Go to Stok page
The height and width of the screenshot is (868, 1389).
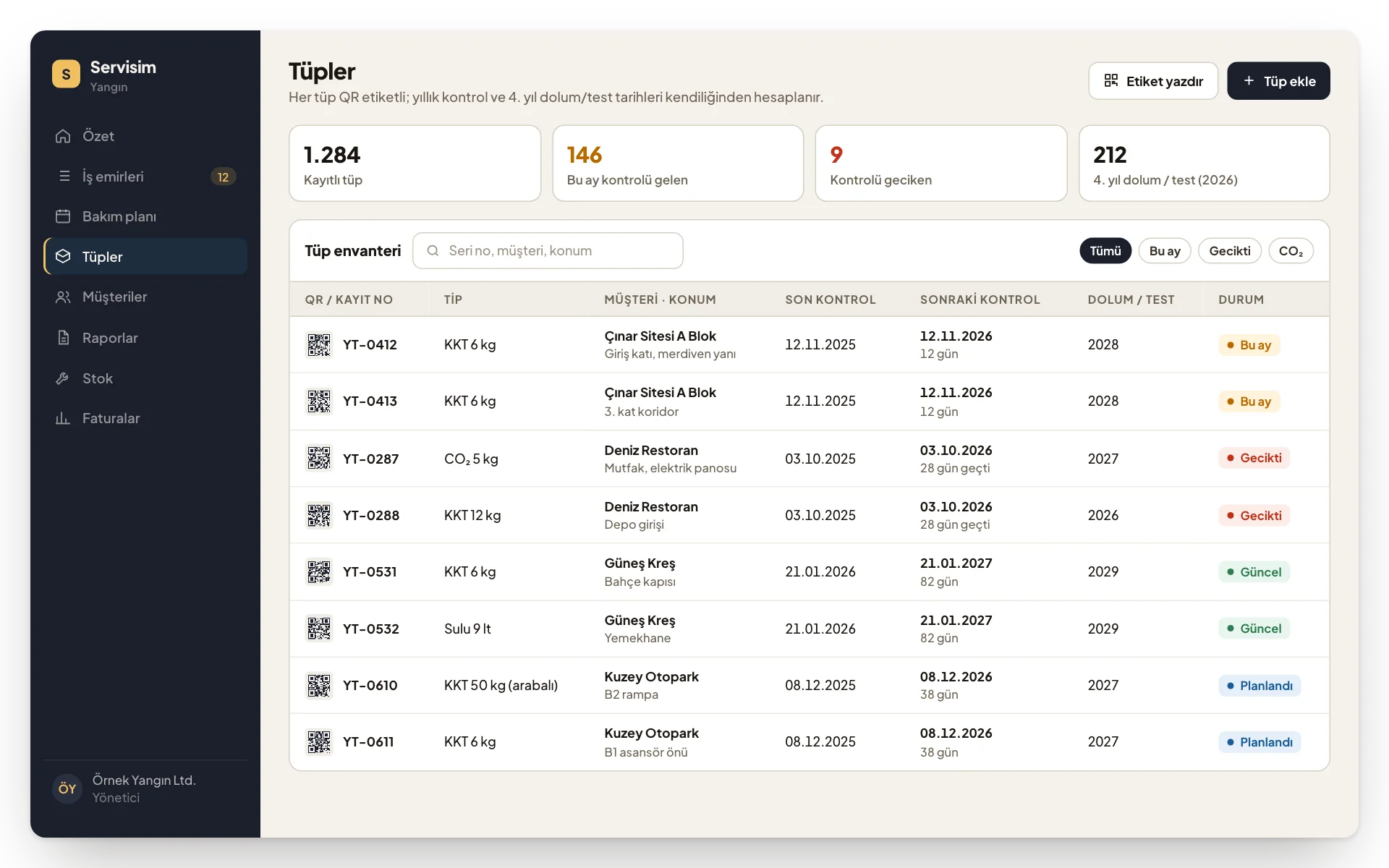point(145,378)
